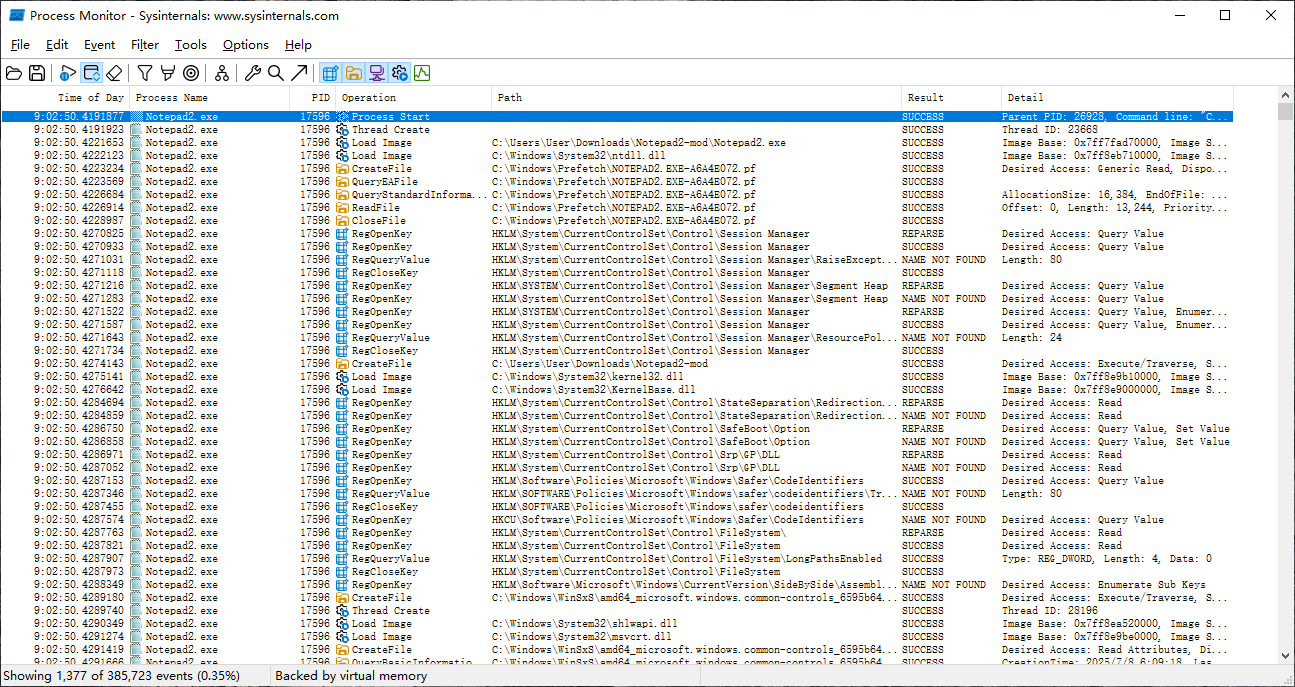Click the Include Process From Window target icon
The height and width of the screenshot is (687, 1295).
[x=191, y=73]
